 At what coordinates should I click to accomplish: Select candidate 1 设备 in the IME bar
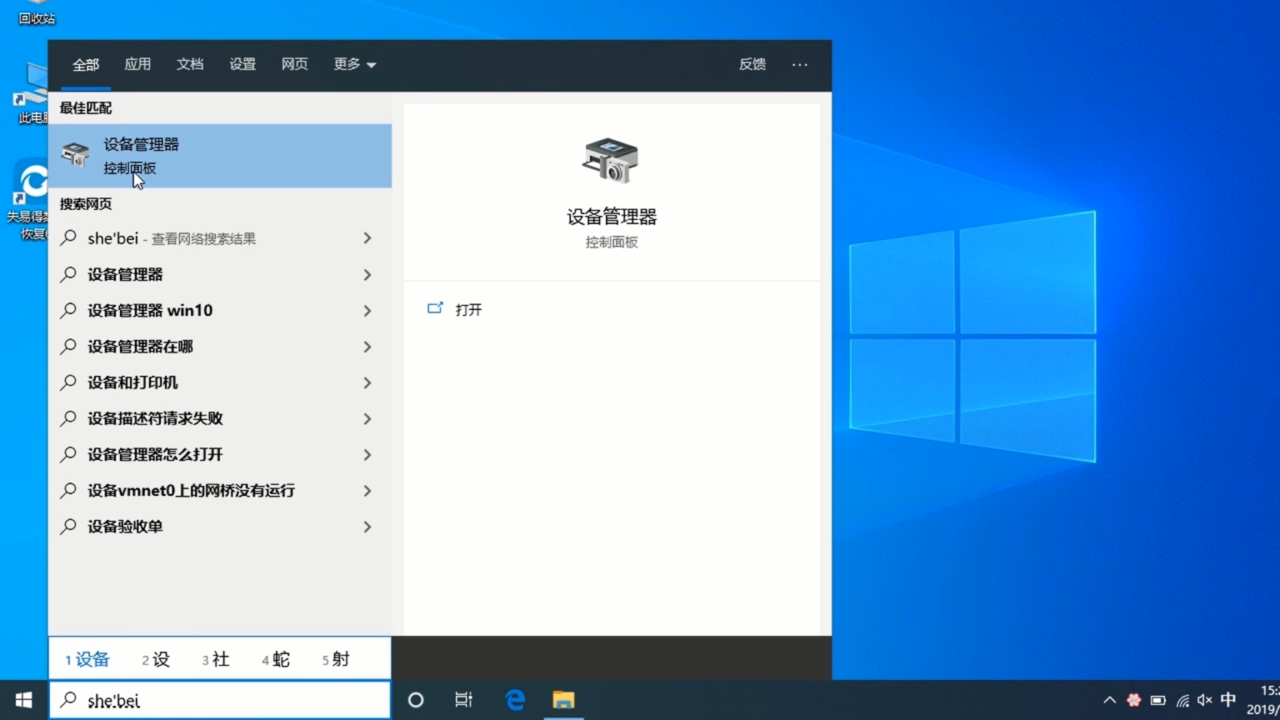pyautogui.click(x=87, y=659)
